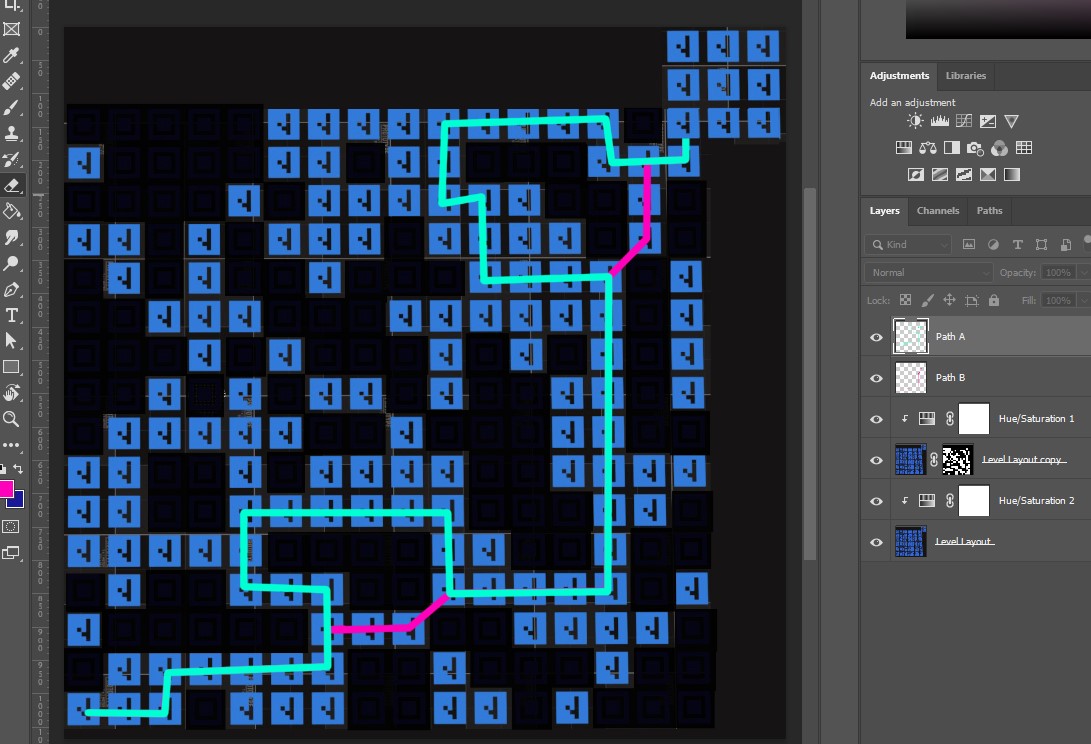Add an Invert adjustment
Screen dimensions: 1091x744
tap(916, 175)
